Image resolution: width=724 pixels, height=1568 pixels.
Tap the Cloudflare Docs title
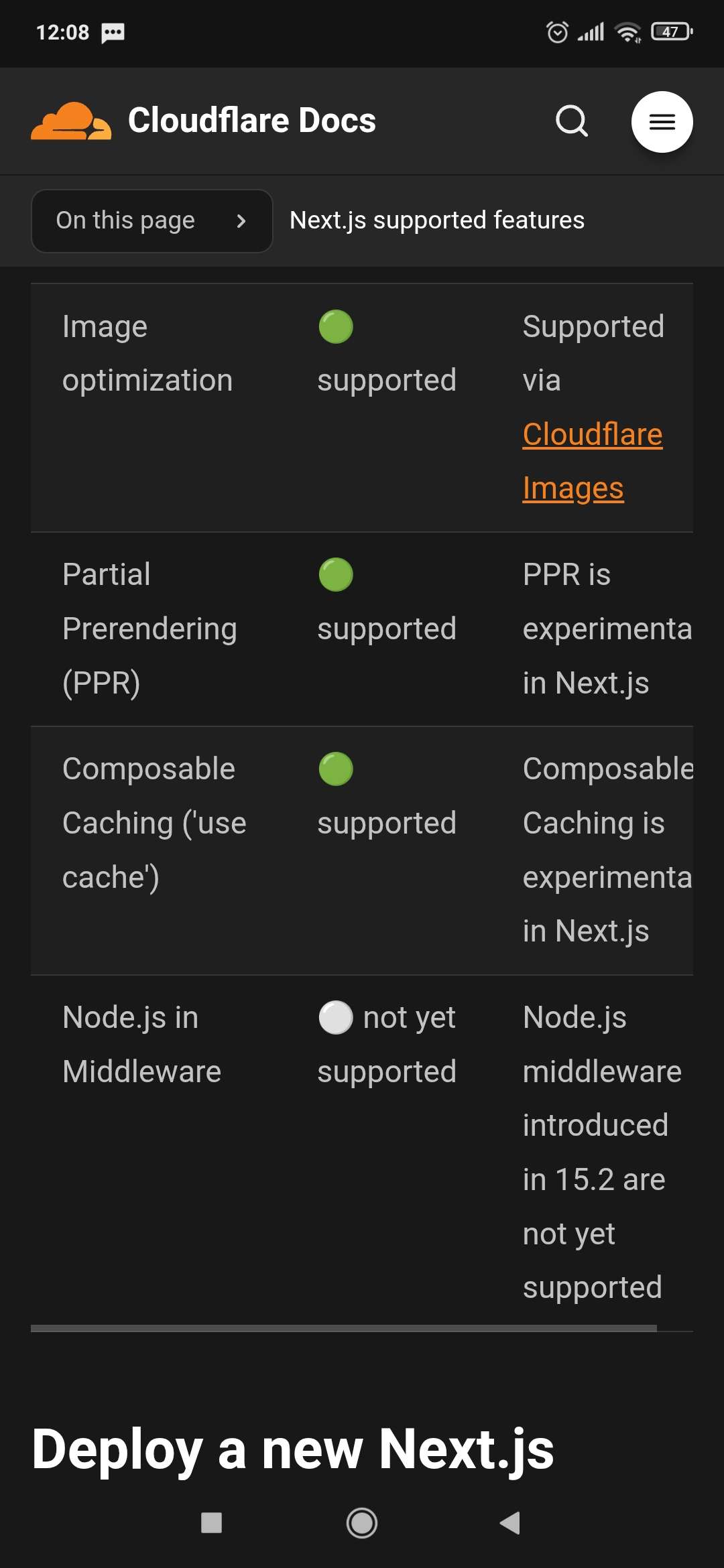[x=251, y=121]
